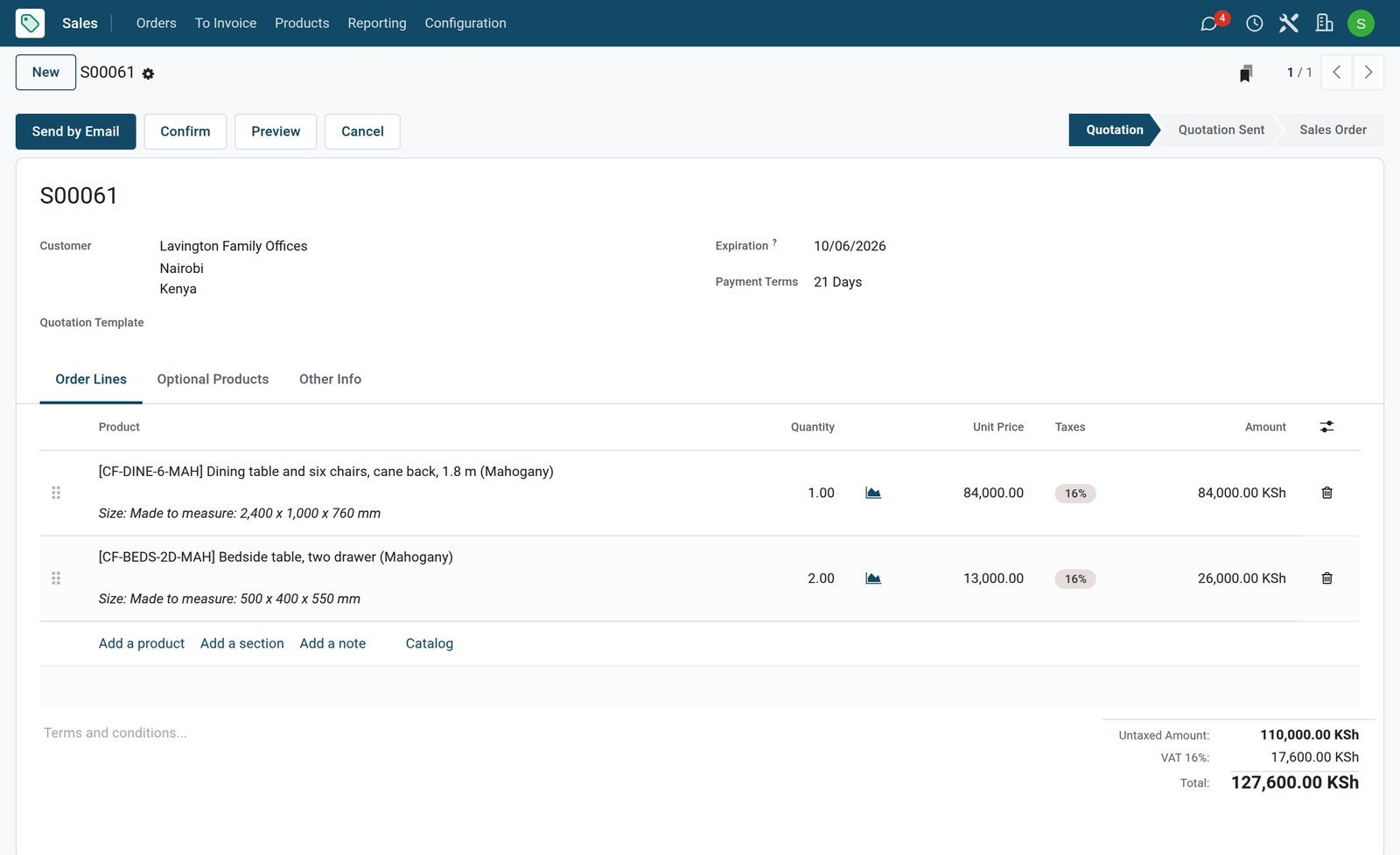Open the Sales app home icon

(x=30, y=23)
